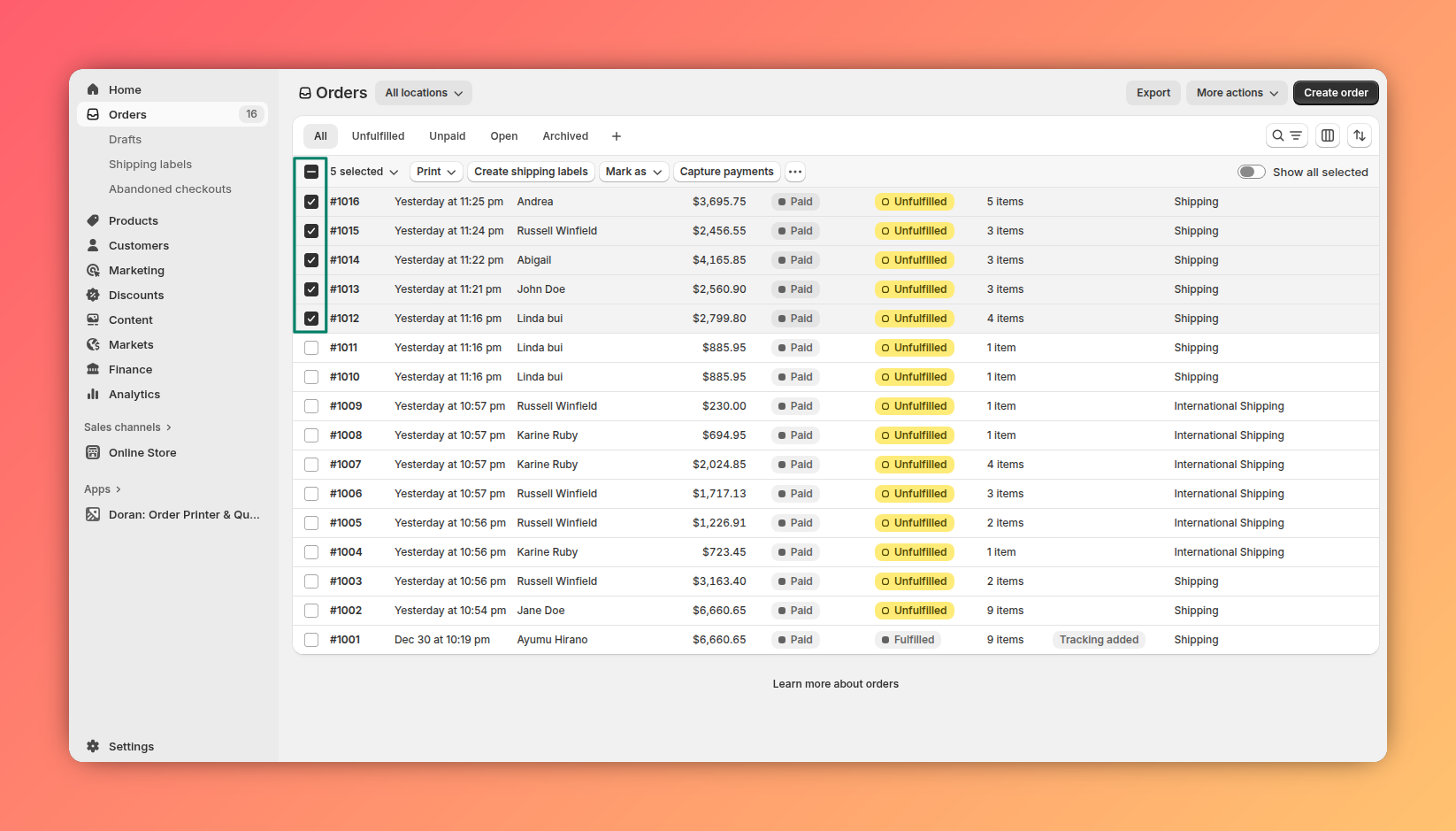
Task: Click customer name Abigail
Action: pyautogui.click(x=534, y=260)
